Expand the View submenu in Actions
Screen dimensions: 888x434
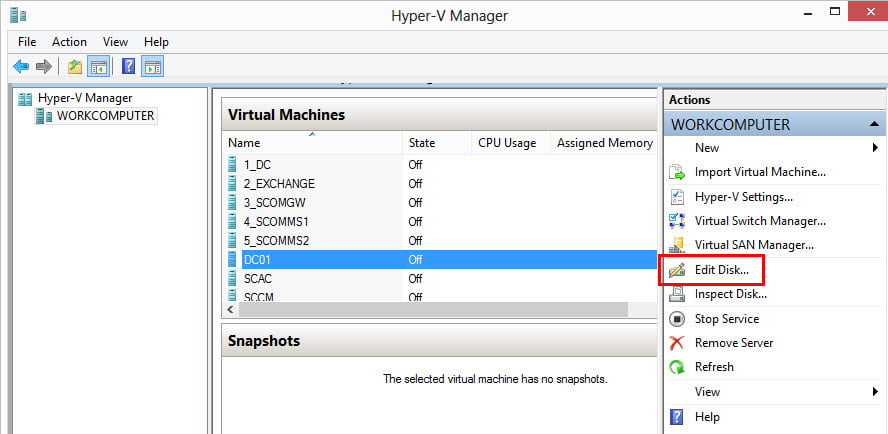coord(875,392)
